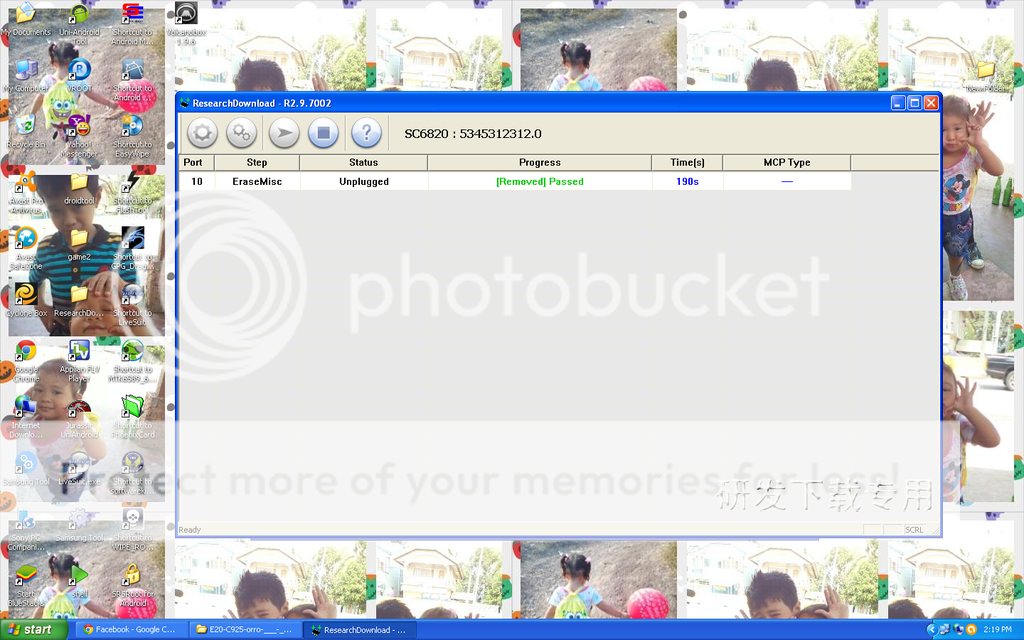Open the Help question mark icon

click(366, 133)
